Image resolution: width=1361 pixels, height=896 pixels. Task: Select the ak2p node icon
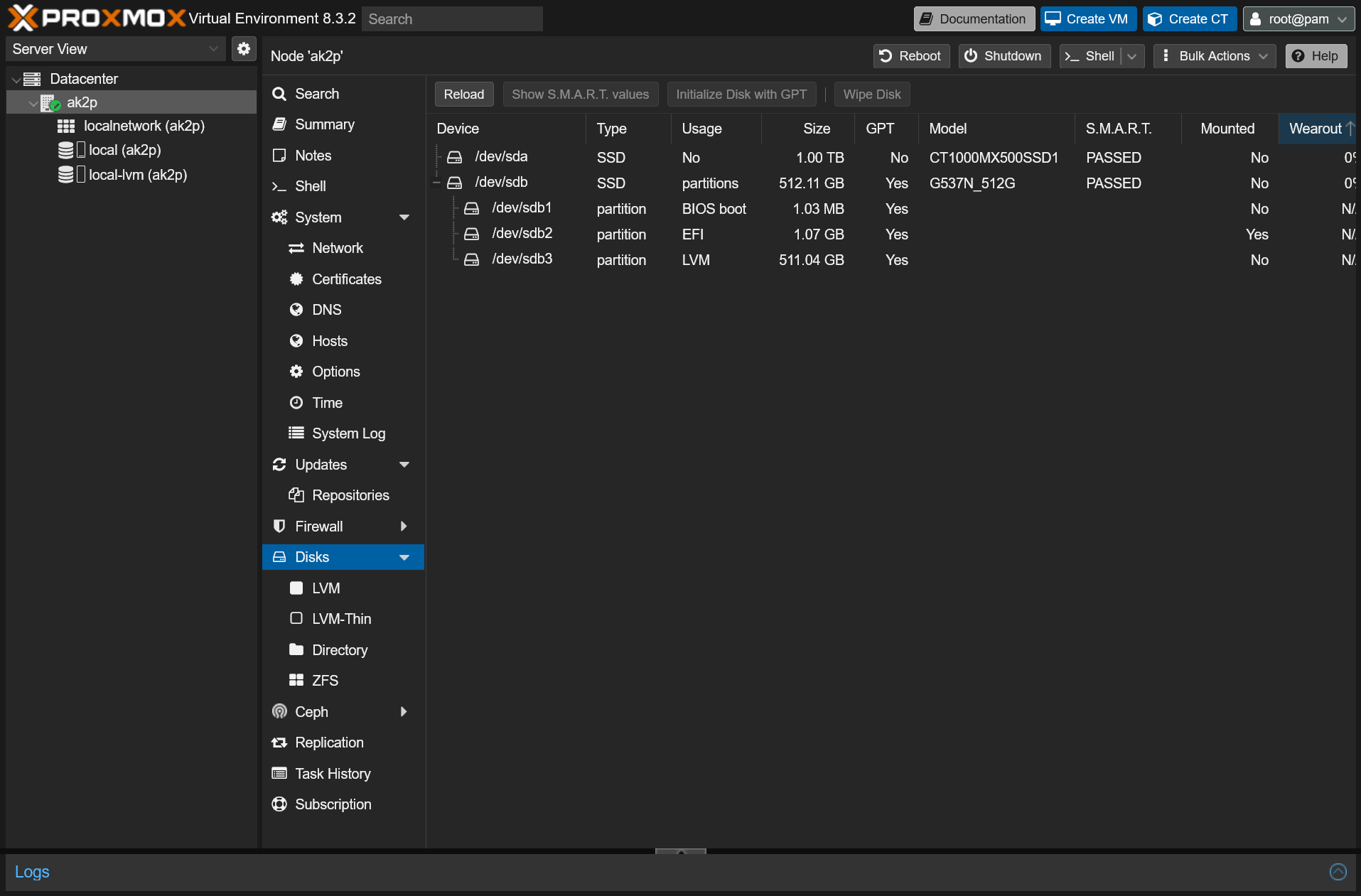click(x=50, y=103)
